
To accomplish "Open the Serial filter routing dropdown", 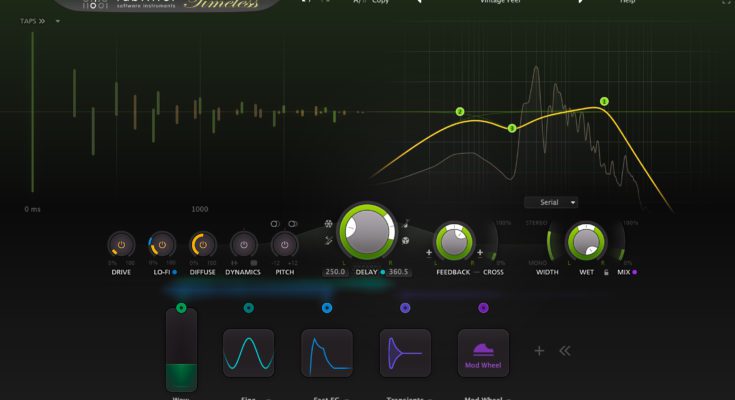I will (551, 202).
